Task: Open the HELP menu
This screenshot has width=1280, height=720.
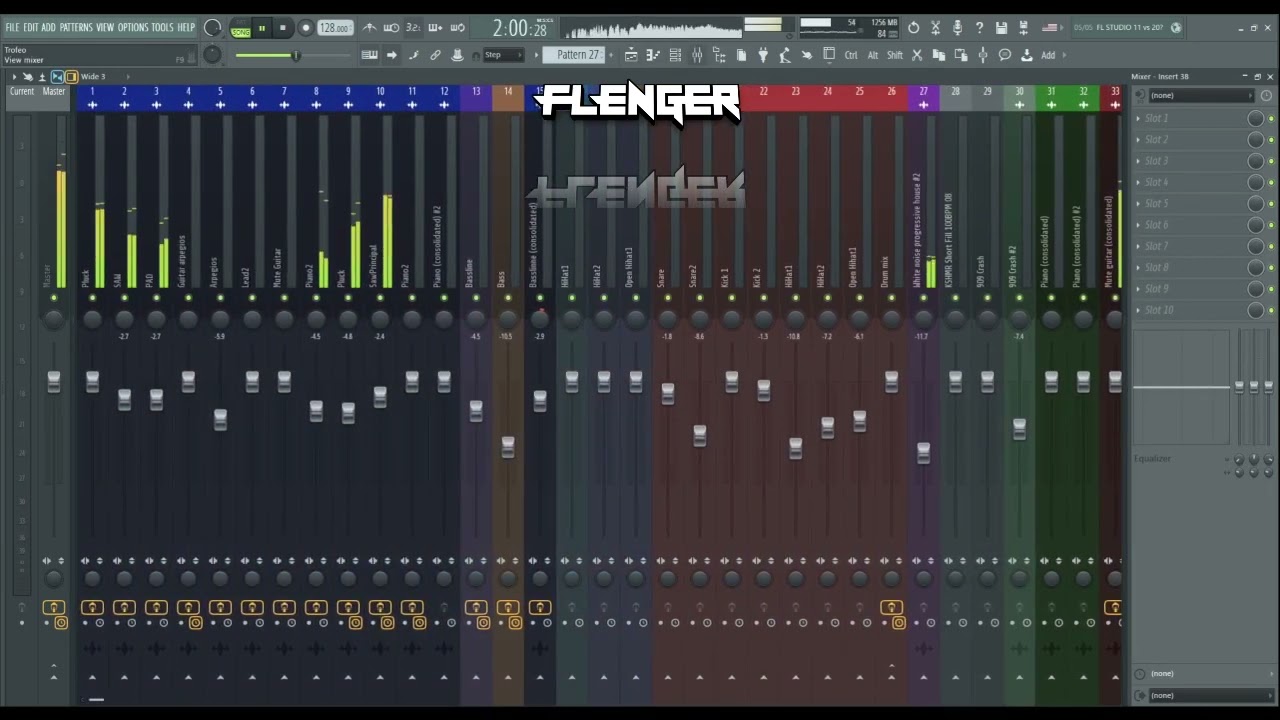Action: [186, 27]
